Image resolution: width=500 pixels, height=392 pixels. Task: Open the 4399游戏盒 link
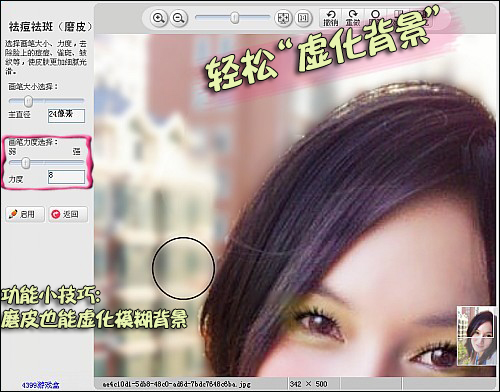[40, 385]
